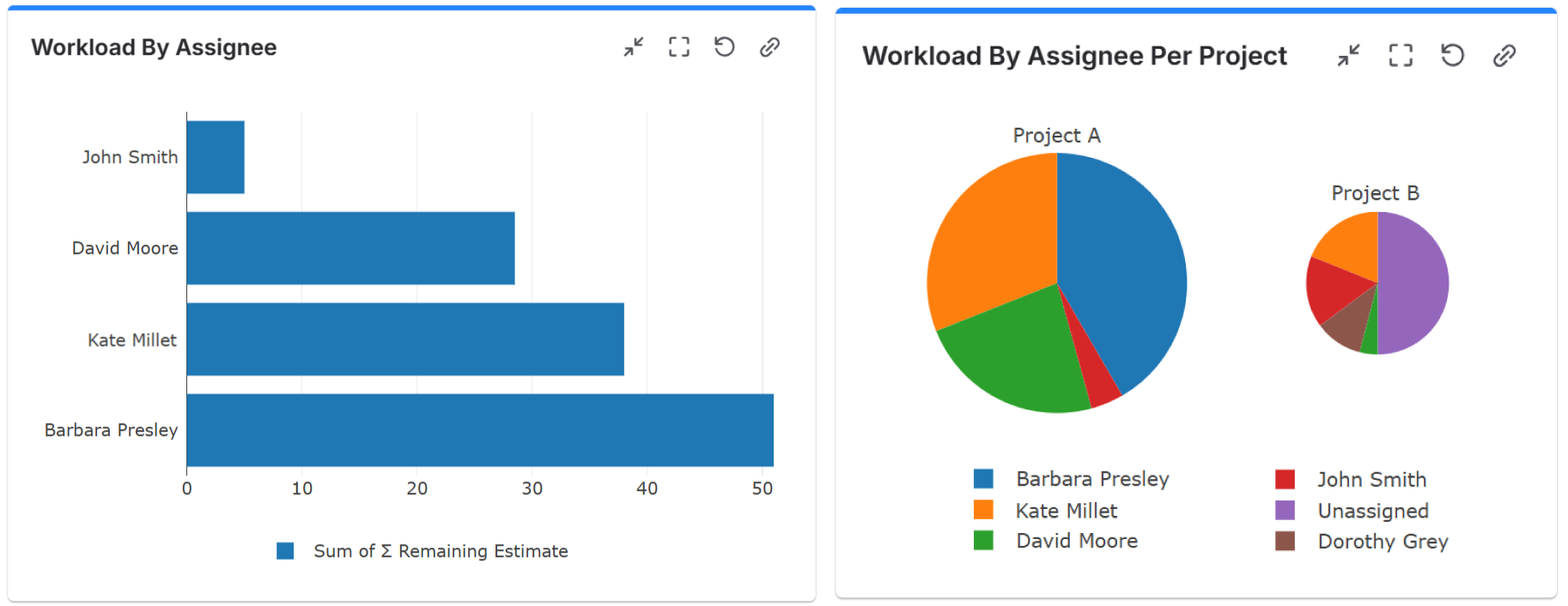Refresh the Workload By Assignee chart
This screenshot has height=606, width=1568.
[x=725, y=47]
